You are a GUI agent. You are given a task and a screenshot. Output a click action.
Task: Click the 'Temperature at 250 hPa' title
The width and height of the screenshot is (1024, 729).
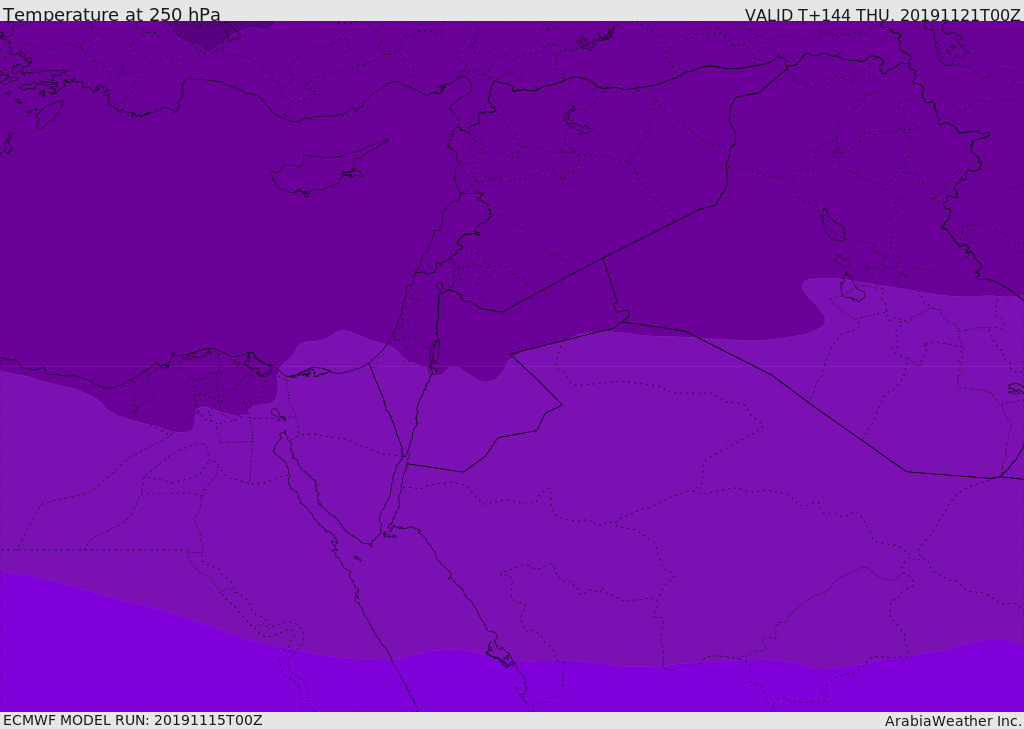(111, 14)
